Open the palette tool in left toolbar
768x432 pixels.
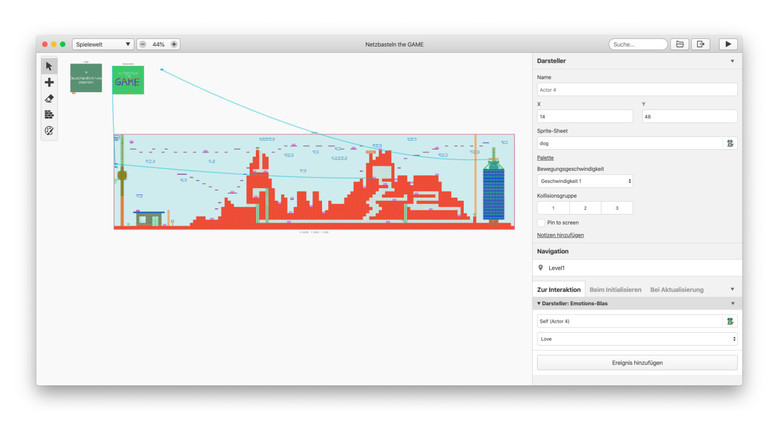tap(49, 131)
